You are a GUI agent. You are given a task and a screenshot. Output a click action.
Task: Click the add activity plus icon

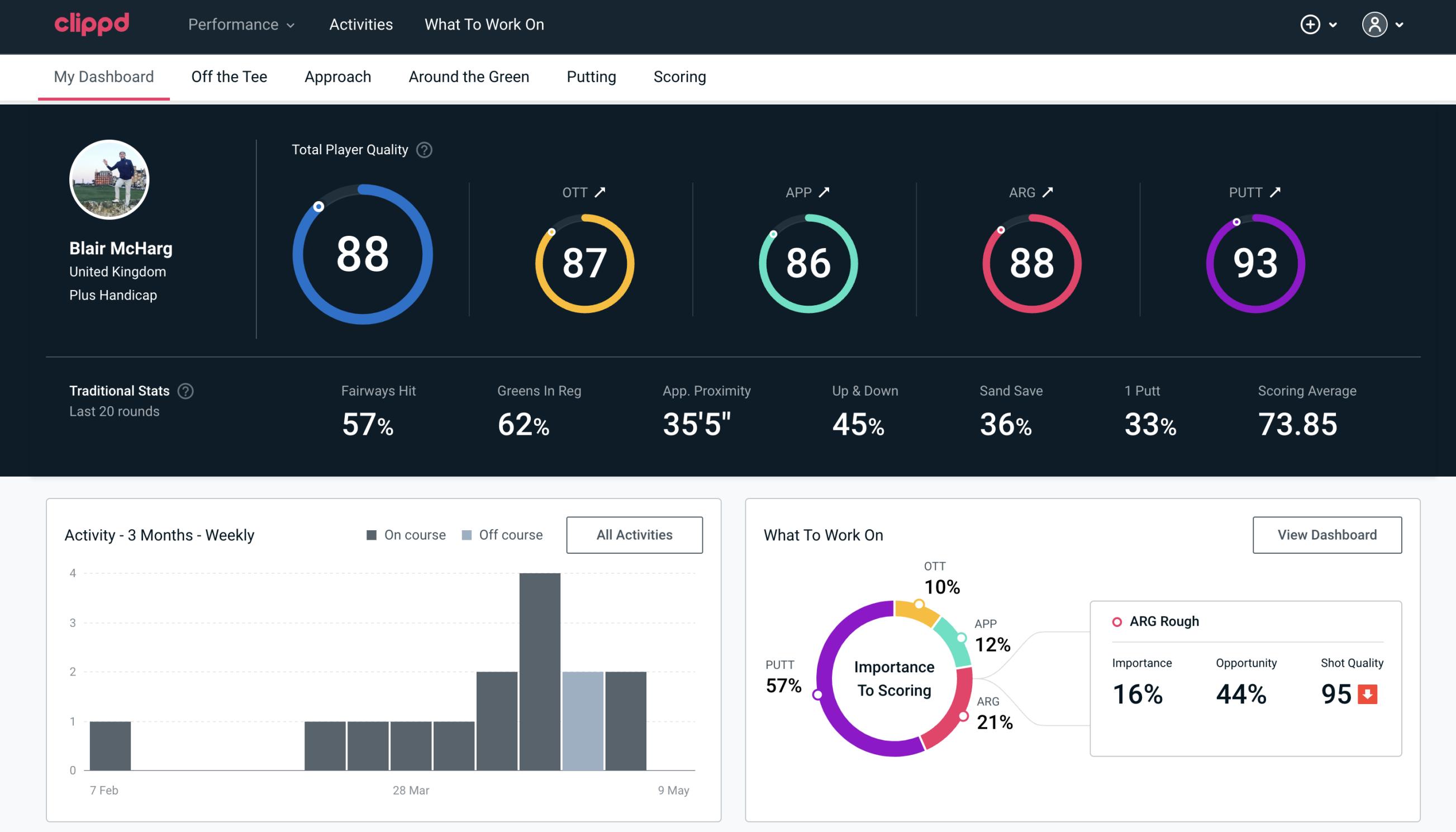(1310, 24)
